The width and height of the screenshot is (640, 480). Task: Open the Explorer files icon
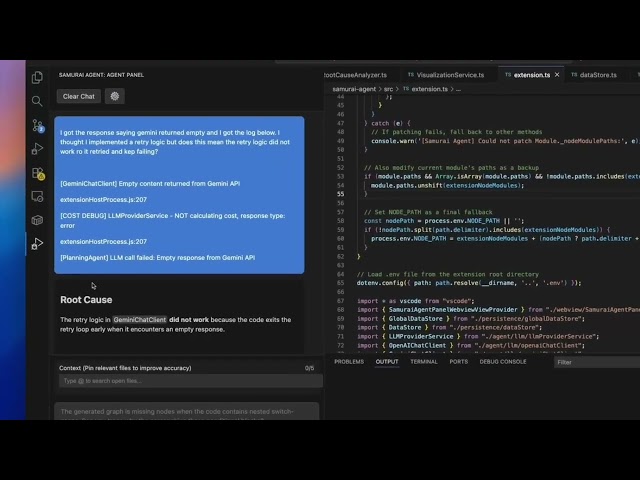(37, 77)
